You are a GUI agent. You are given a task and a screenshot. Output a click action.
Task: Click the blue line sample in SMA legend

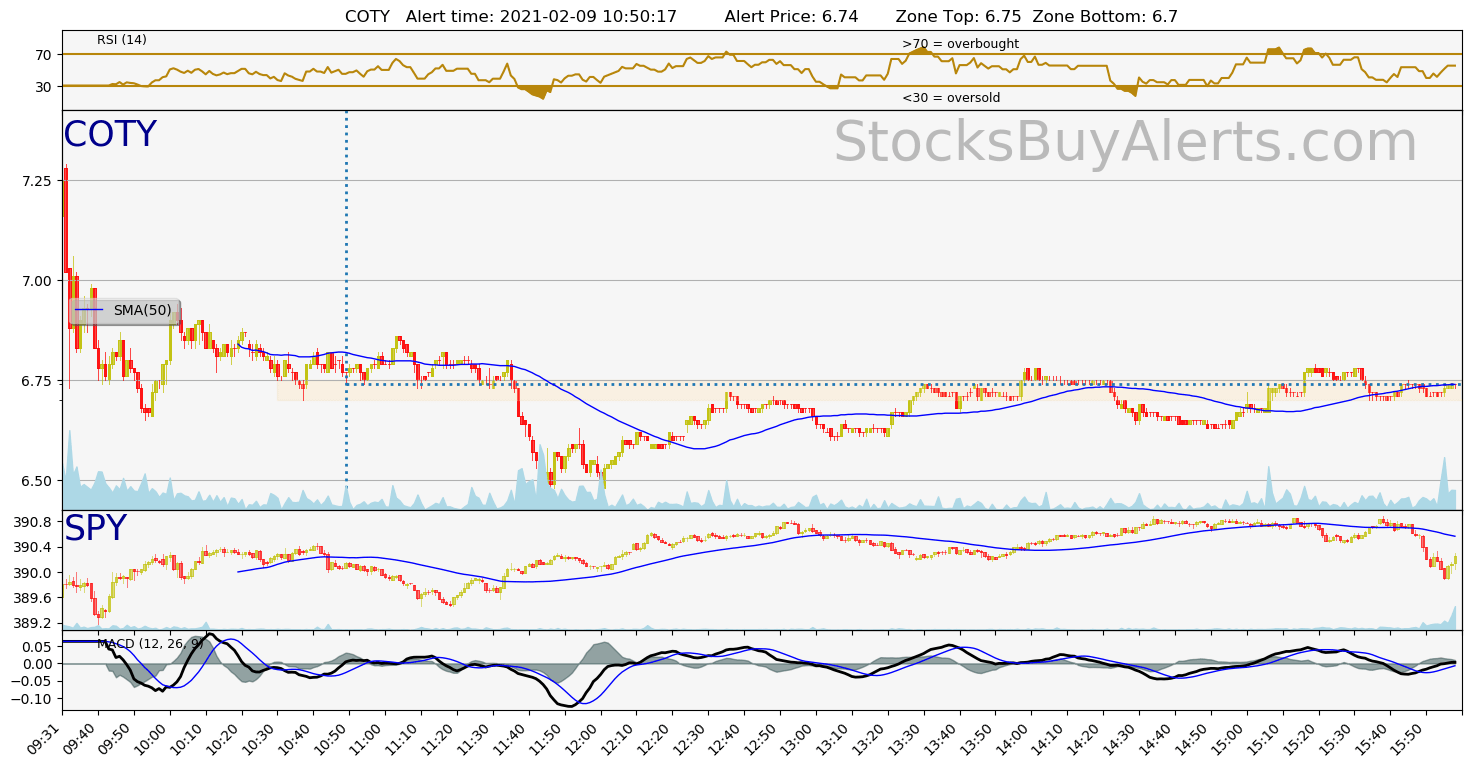point(89,311)
